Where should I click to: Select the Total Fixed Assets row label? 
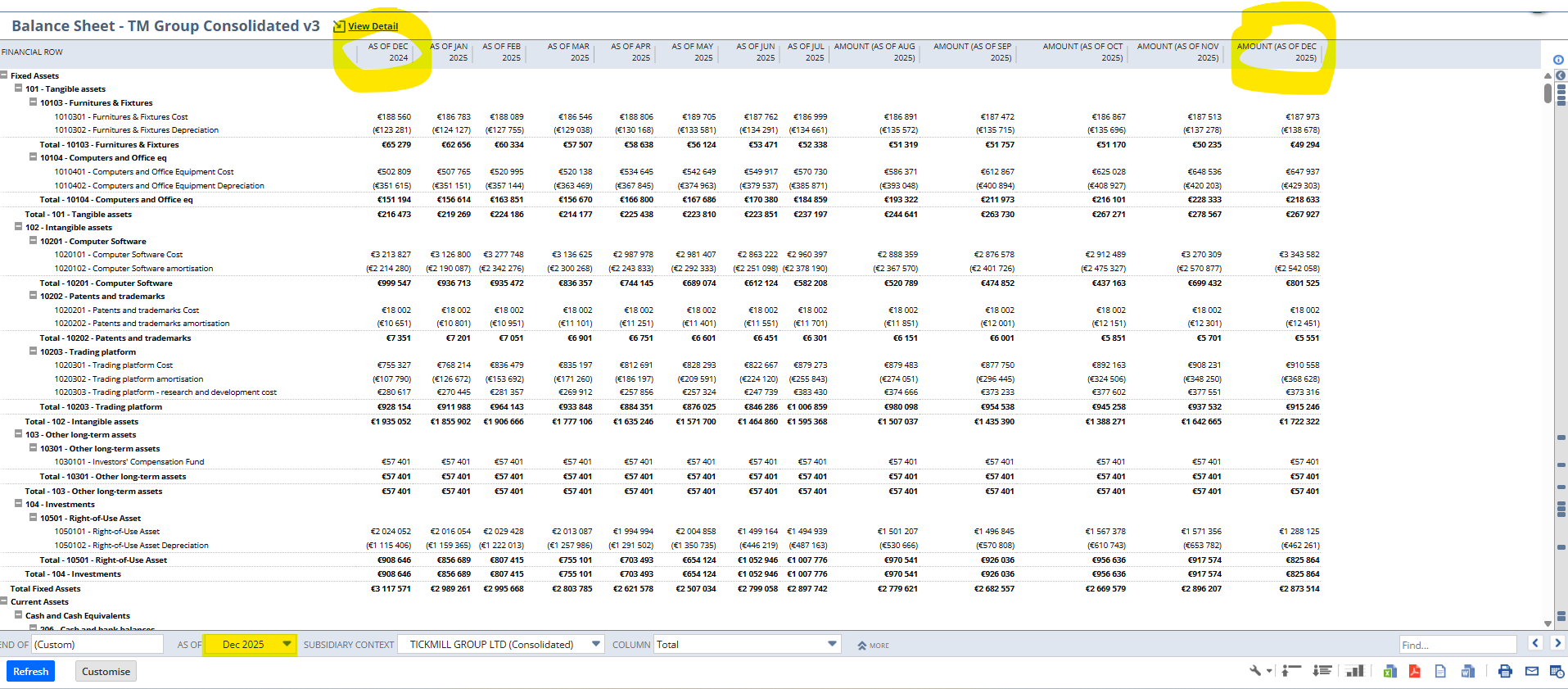point(45,588)
